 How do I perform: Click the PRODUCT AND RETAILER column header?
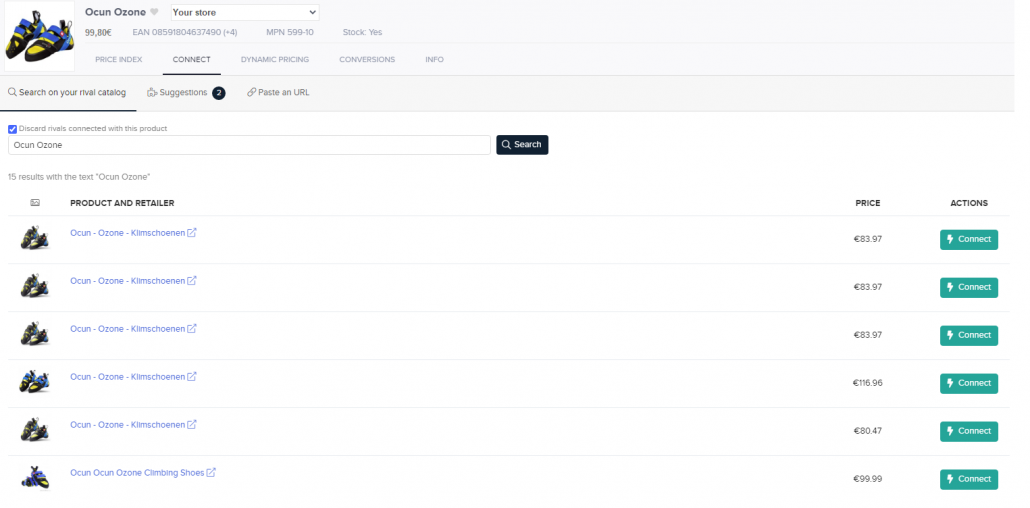[x=122, y=203]
